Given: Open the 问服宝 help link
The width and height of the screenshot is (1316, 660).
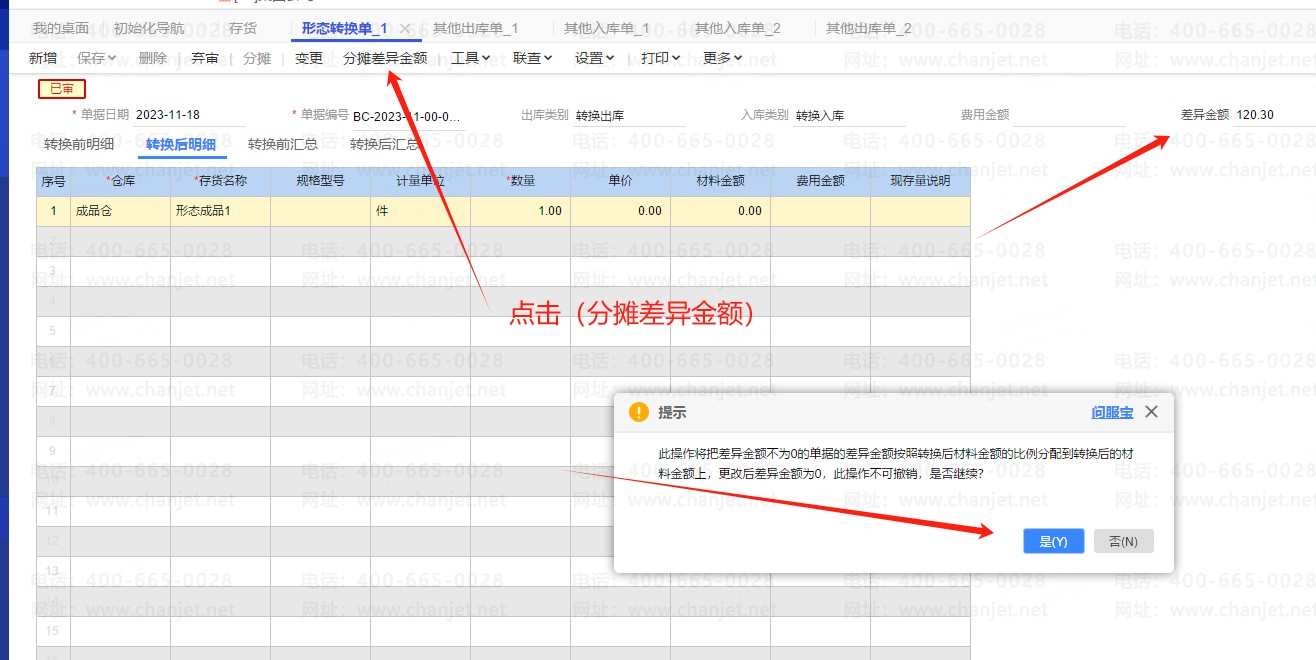Looking at the screenshot, I should pos(1112,412).
